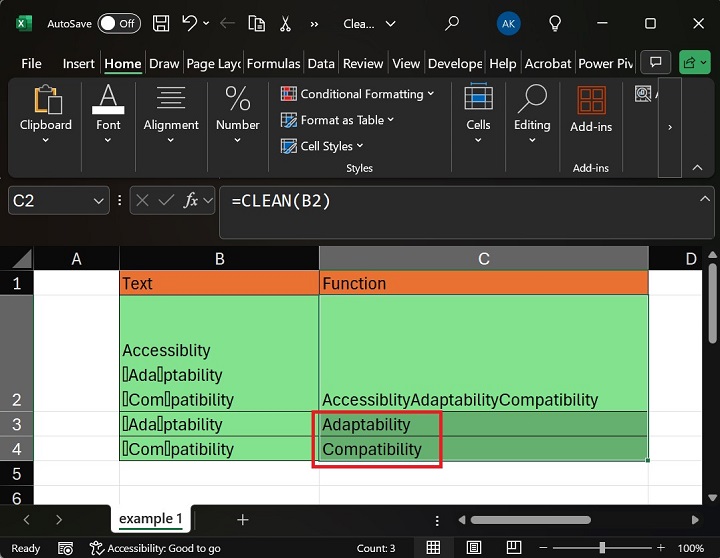Image resolution: width=720 pixels, height=558 pixels.
Task: Expand the Name Box dropdown arrow
Action: [99, 201]
